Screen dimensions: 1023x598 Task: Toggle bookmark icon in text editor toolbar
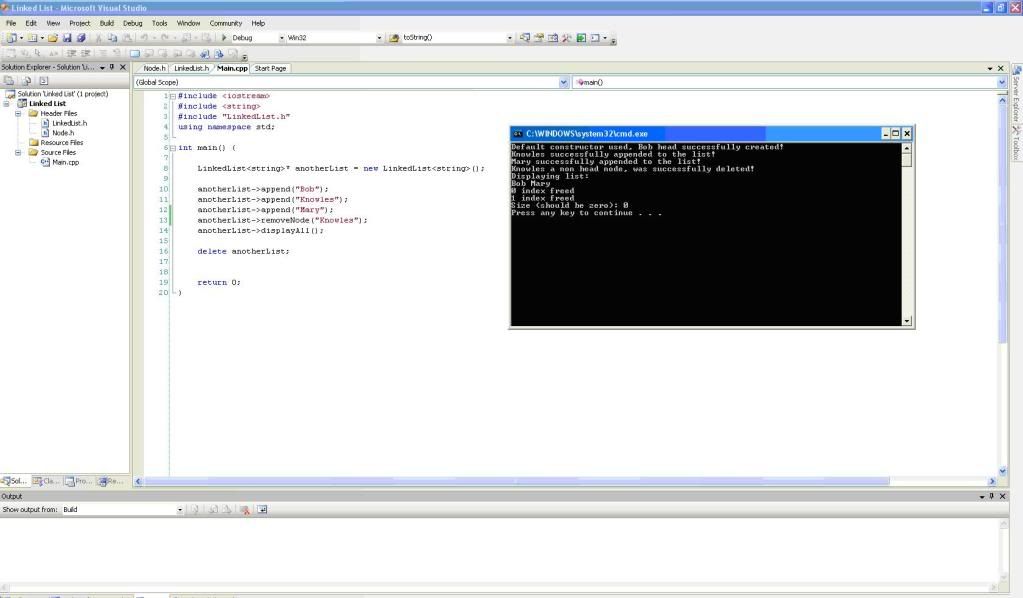pos(134,53)
